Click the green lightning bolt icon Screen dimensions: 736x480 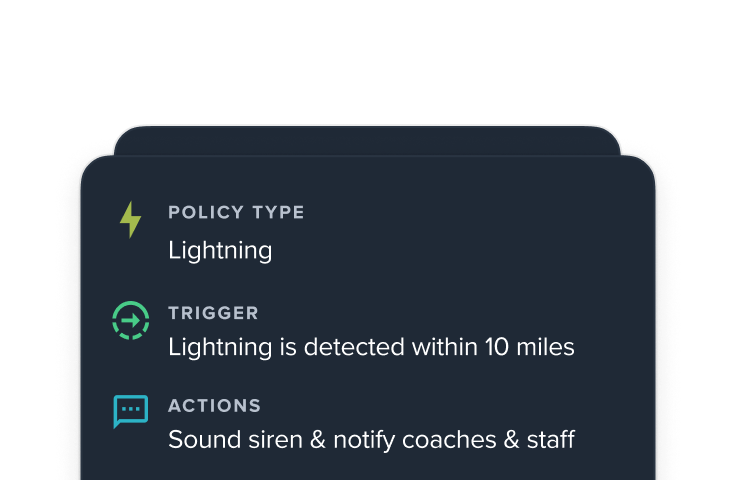coord(130,219)
